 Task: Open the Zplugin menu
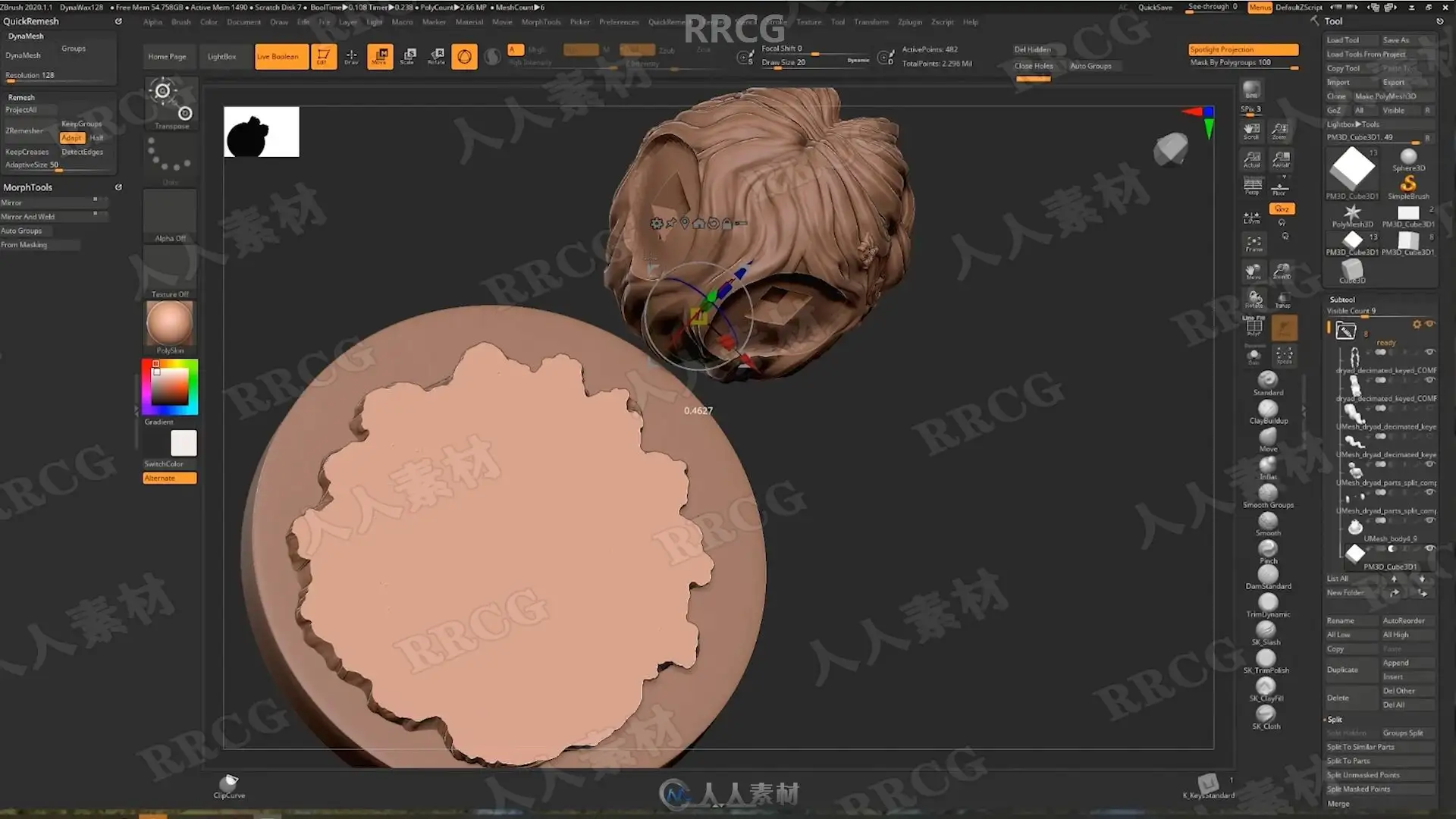(910, 22)
